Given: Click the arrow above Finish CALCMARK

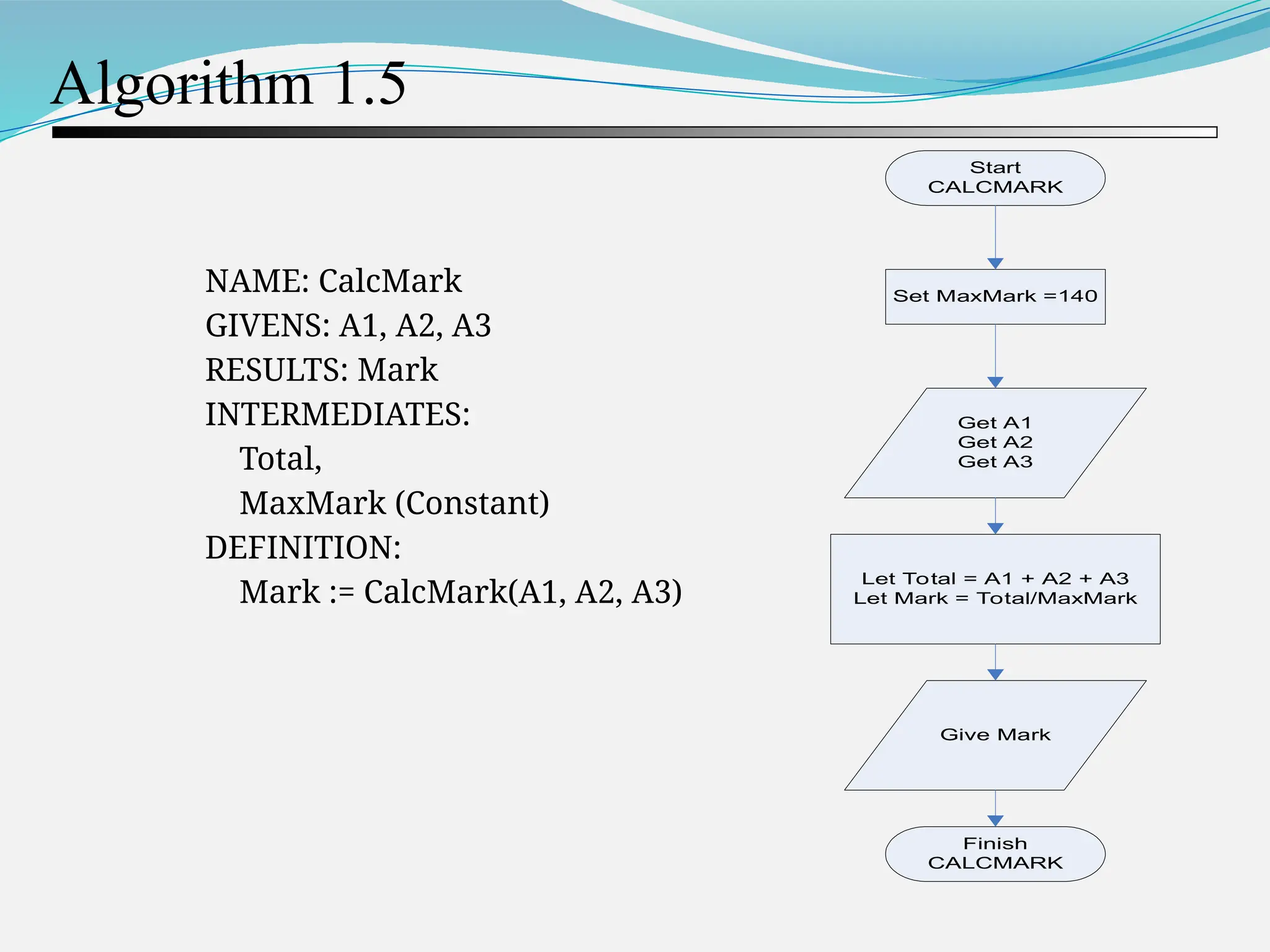Looking at the screenshot, I should click(x=995, y=808).
